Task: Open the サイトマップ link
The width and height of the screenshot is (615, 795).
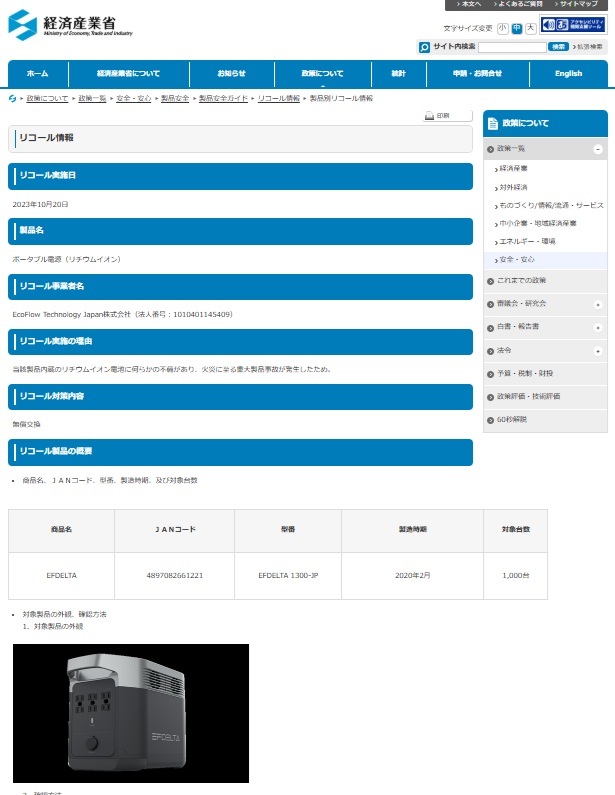Action: pyautogui.click(x=577, y=4)
